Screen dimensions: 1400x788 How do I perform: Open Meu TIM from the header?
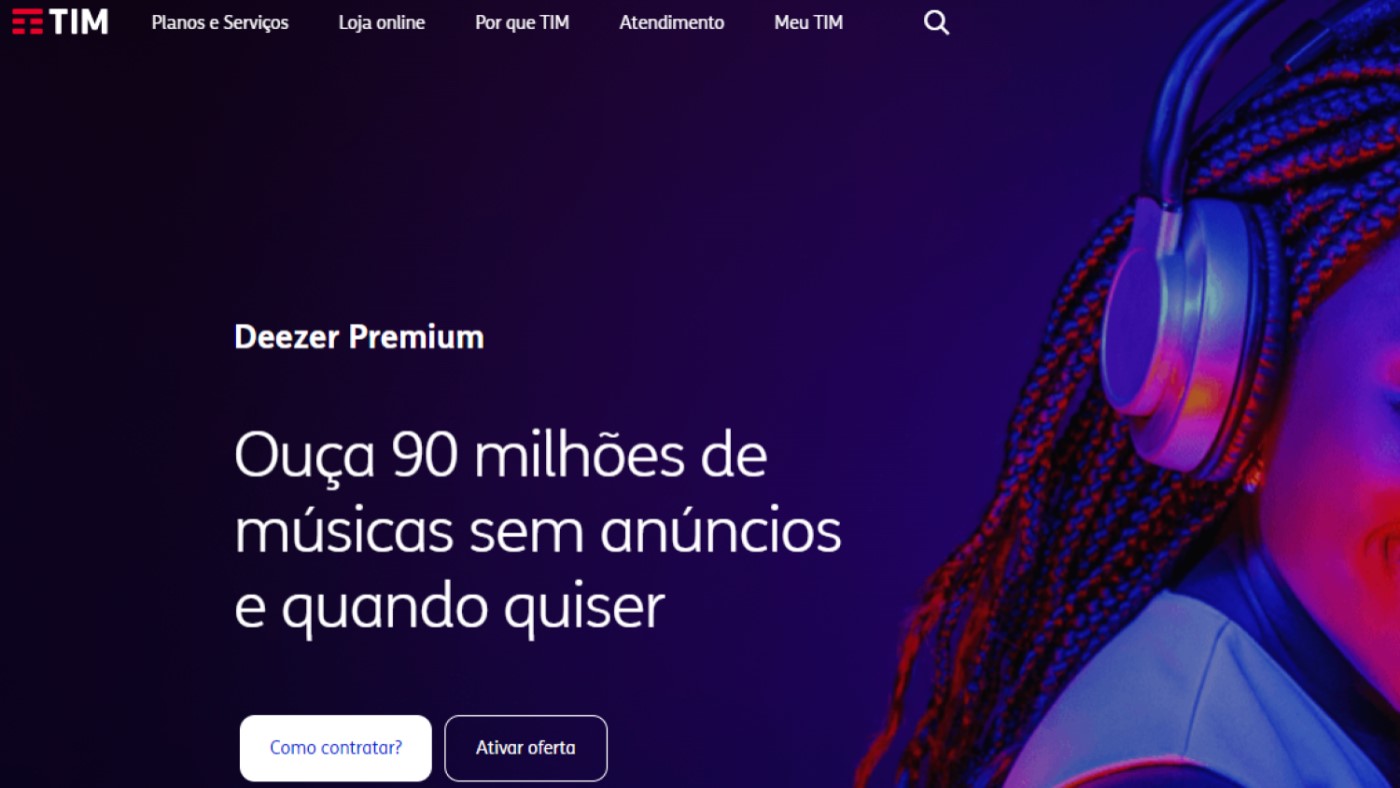[808, 22]
